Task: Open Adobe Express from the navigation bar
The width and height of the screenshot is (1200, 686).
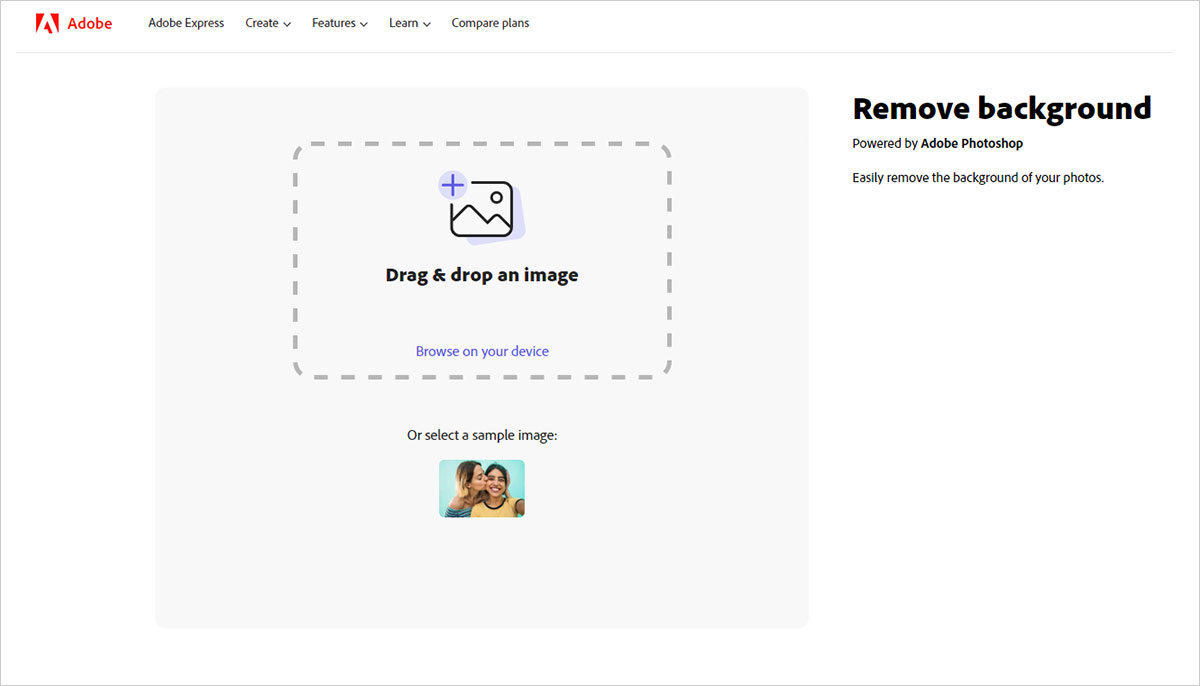Action: click(x=186, y=23)
